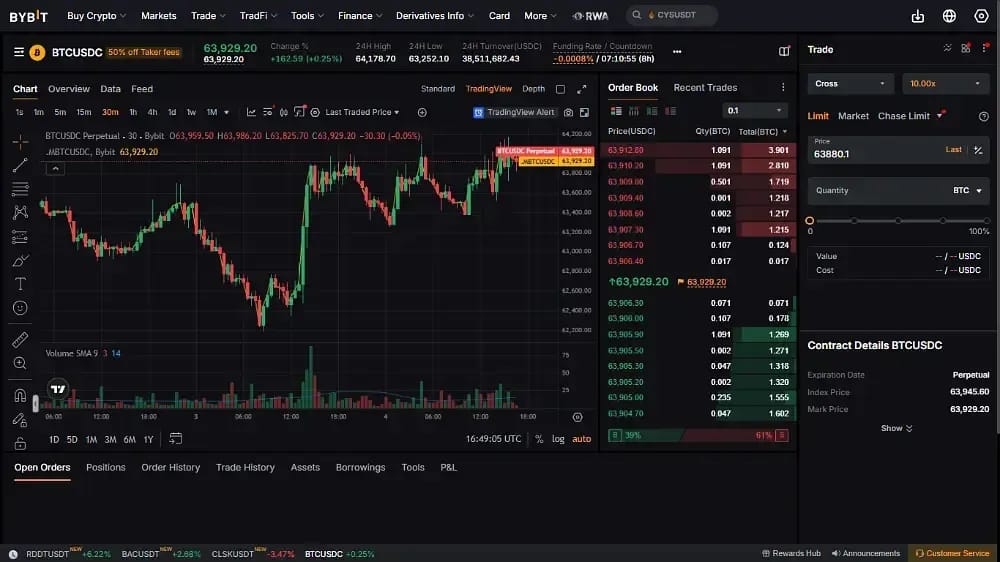This screenshot has width=1000, height=562.
Task: Click the TradingView Alert button
Action: pos(514,112)
